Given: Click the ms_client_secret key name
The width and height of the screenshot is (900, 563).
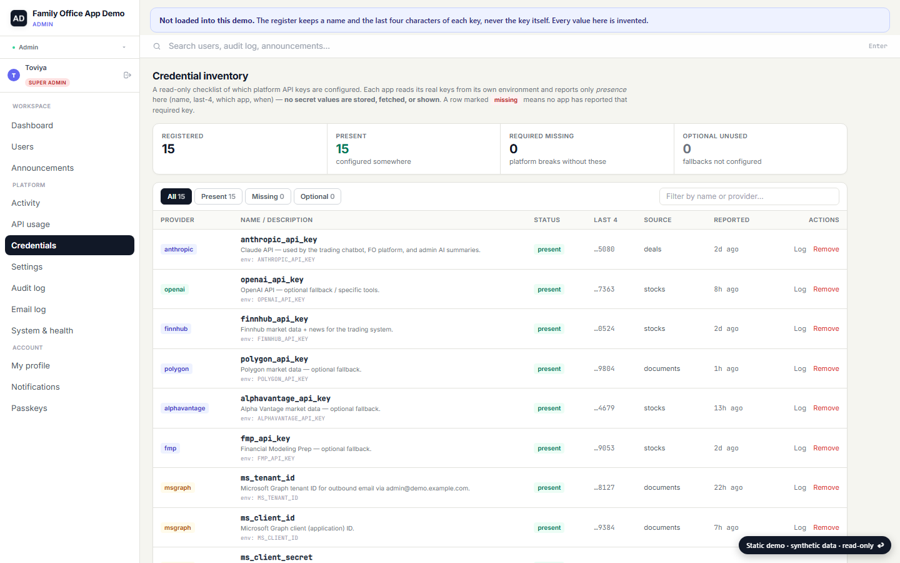Looking at the screenshot, I should [276, 557].
